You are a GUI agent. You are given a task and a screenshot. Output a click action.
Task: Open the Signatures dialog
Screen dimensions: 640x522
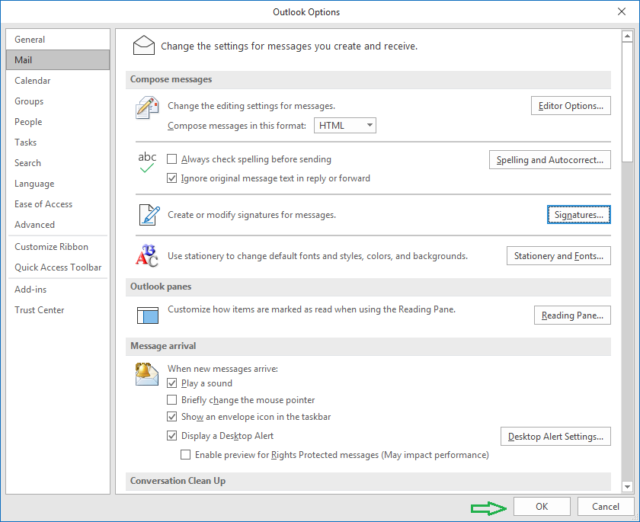click(579, 215)
